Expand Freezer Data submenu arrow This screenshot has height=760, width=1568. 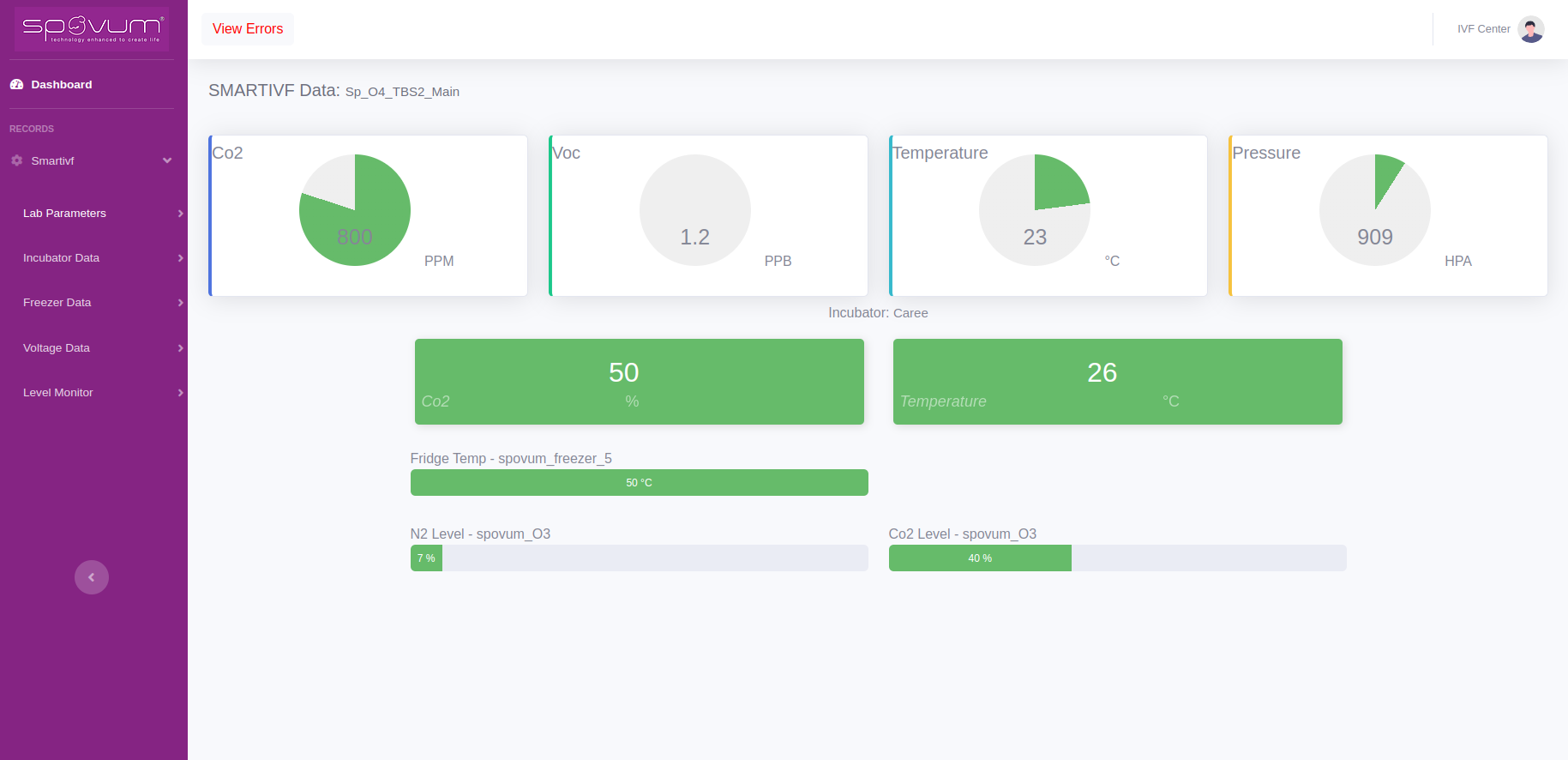180,303
